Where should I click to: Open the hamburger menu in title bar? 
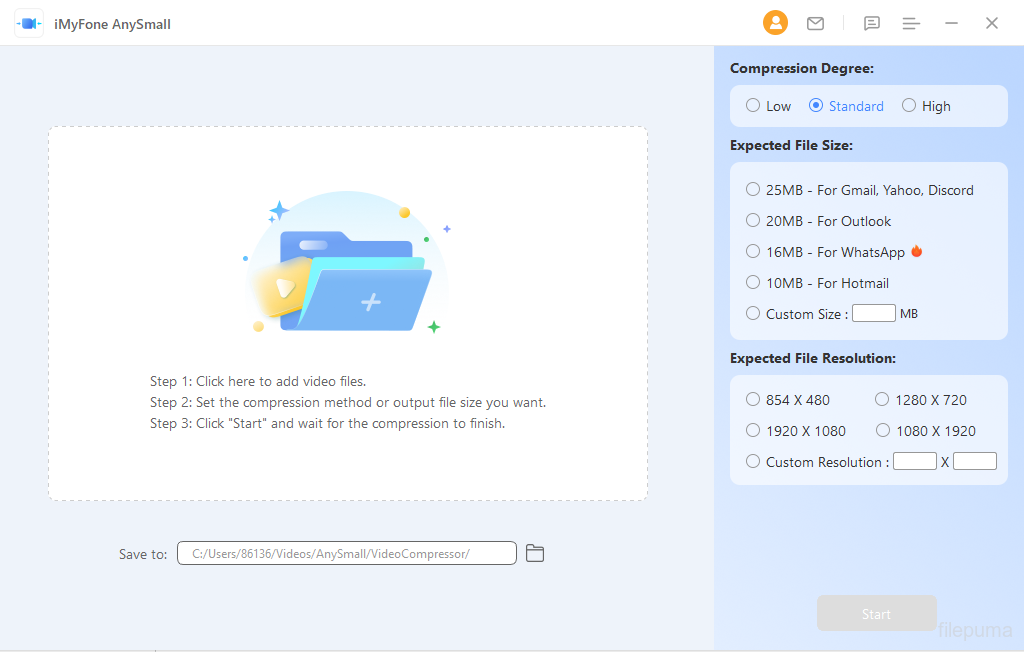click(910, 23)
